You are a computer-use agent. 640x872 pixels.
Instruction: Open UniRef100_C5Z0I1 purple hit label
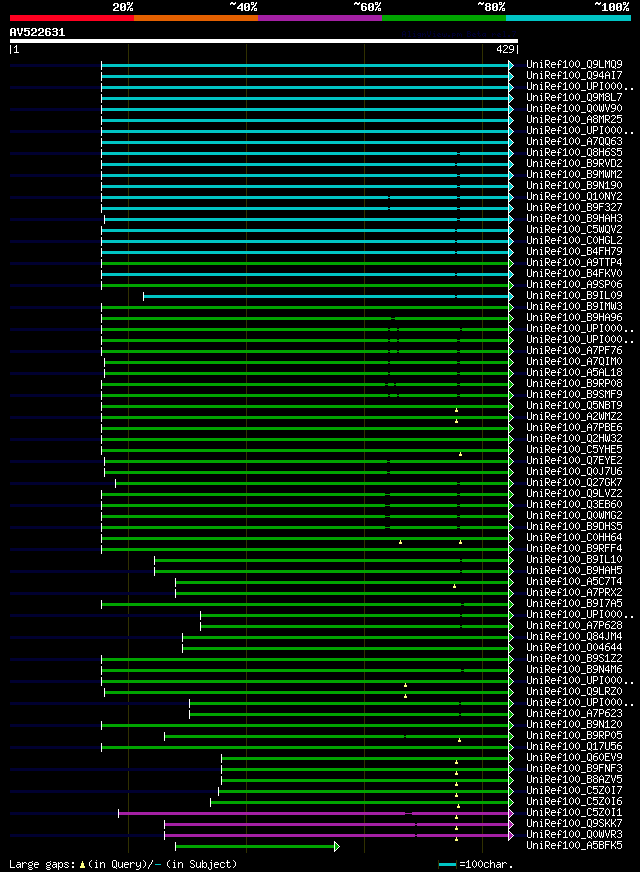tap(574, 812)
